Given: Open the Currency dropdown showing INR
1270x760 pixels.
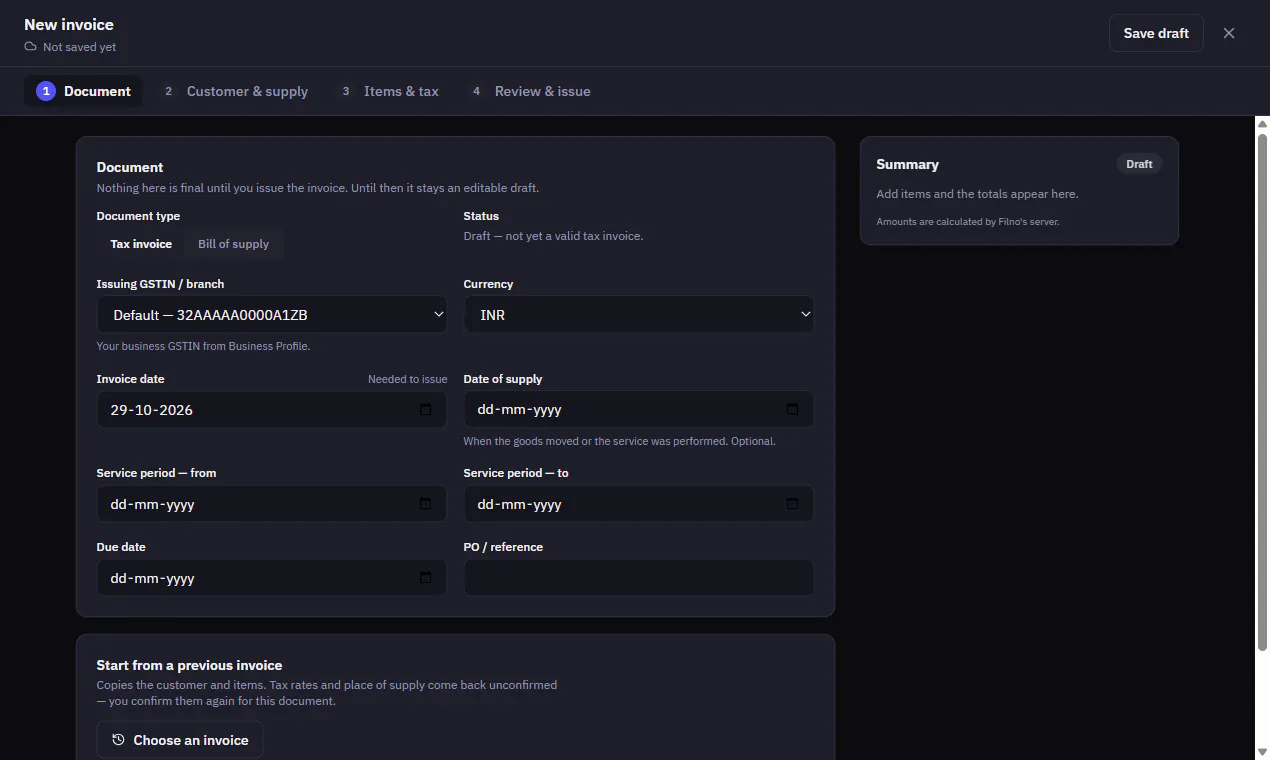Looking at the screenshot, I should [x=639, y=315].
